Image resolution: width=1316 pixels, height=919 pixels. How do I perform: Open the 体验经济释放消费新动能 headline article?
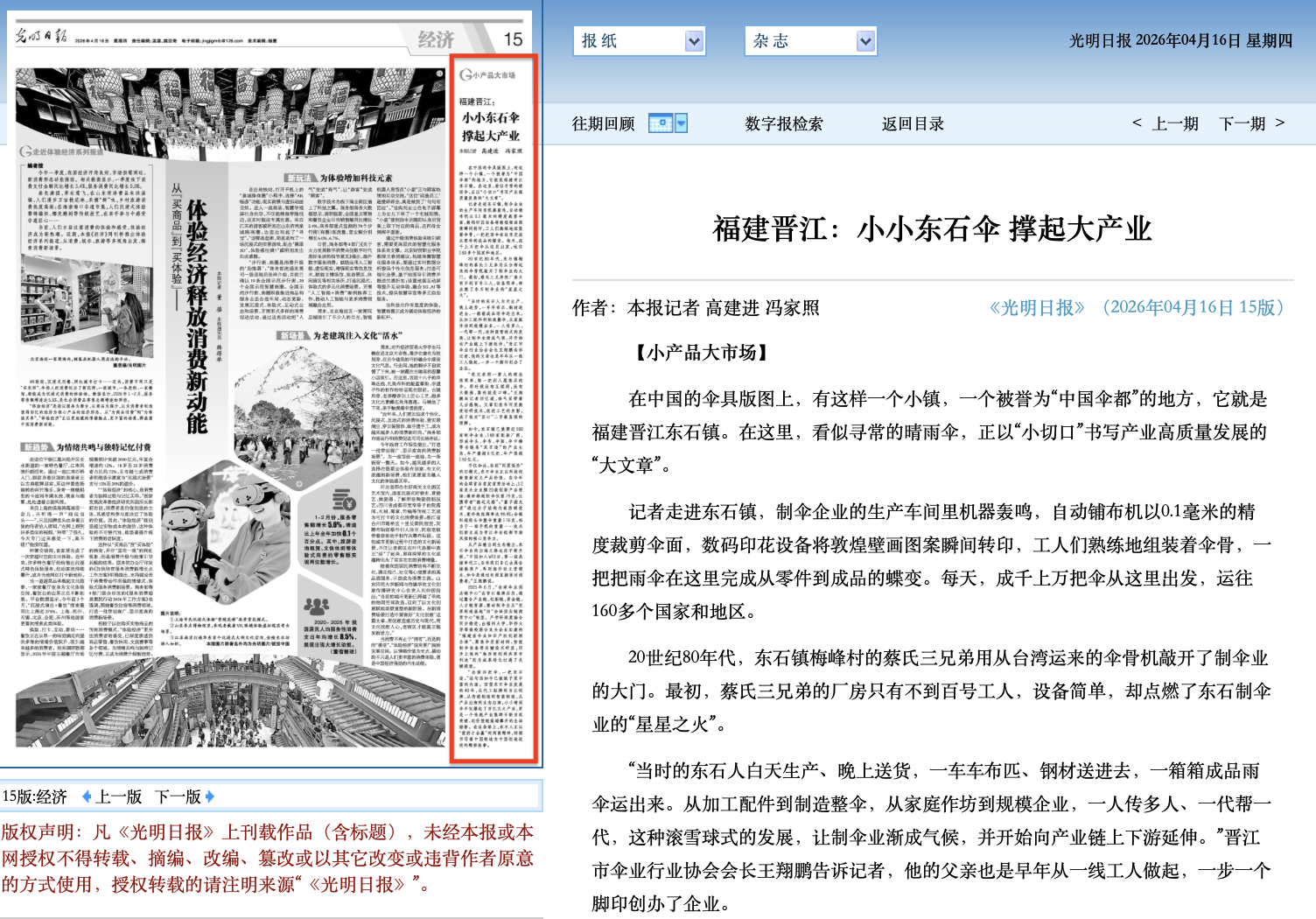coord(196,317)
